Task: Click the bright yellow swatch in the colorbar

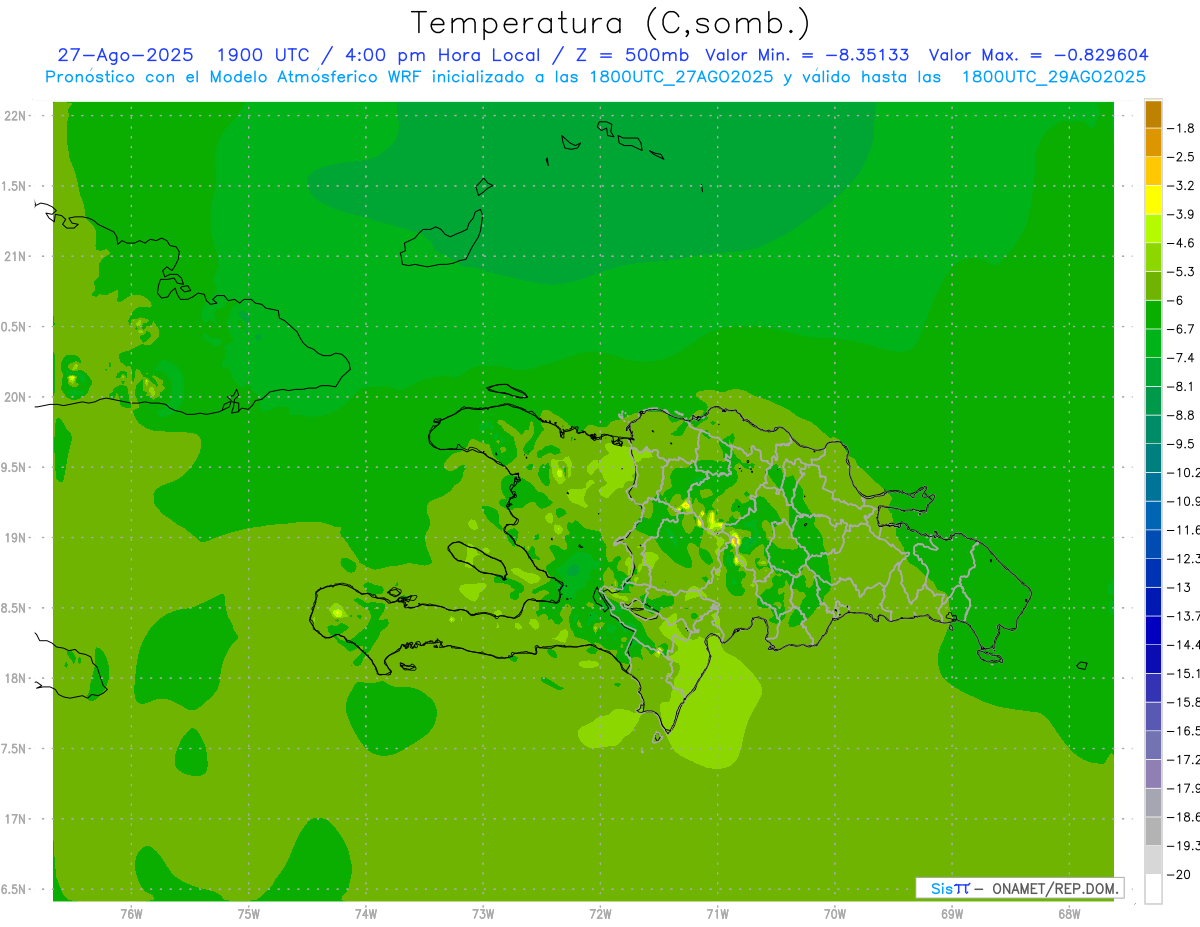Action: 1153,200
